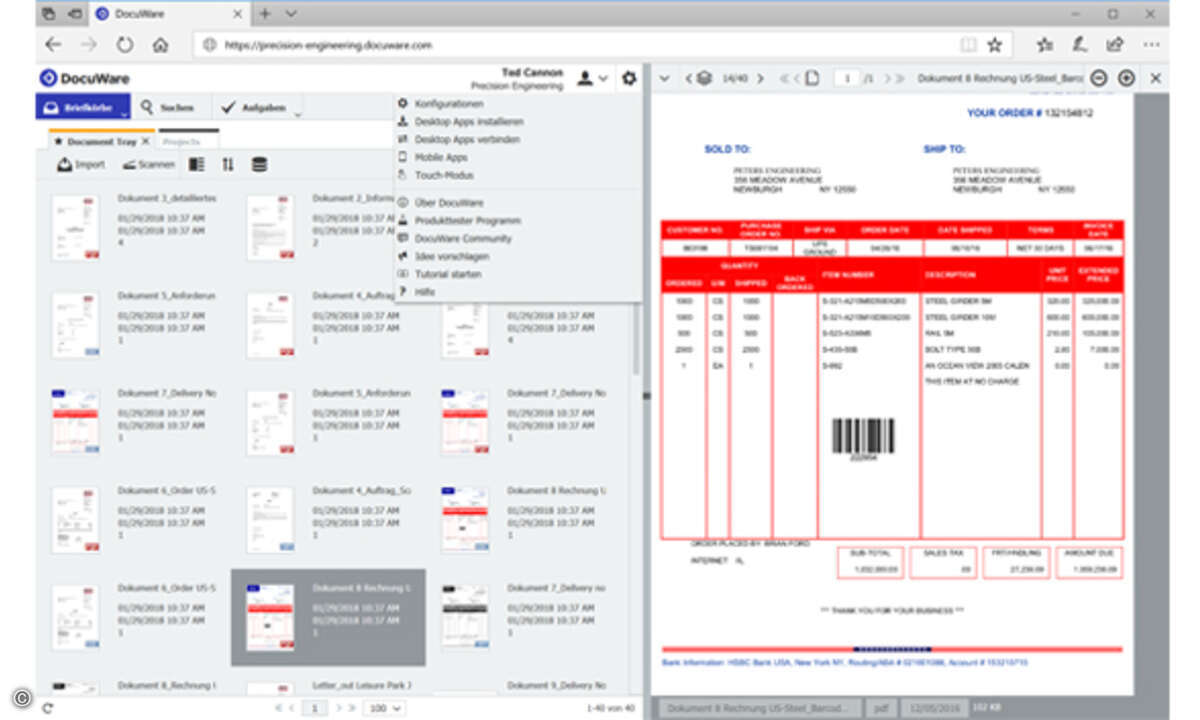Select the Dokument 7_Delivery no thumbnail in fifth row
The height and width of the screenshot is (720, 1200).
click(x=465, y=618)
